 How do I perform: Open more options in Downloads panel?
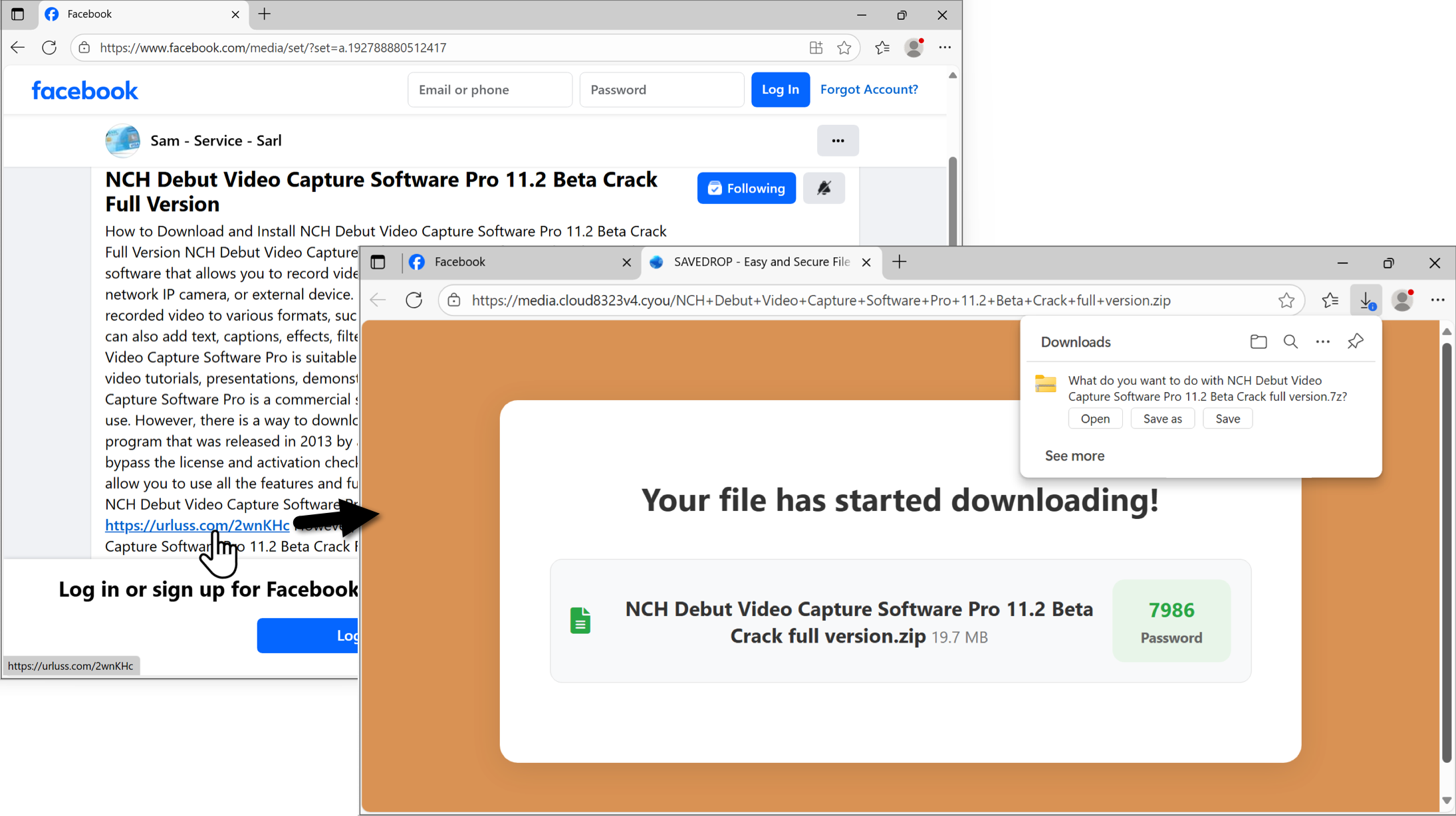pos(1322,342)
